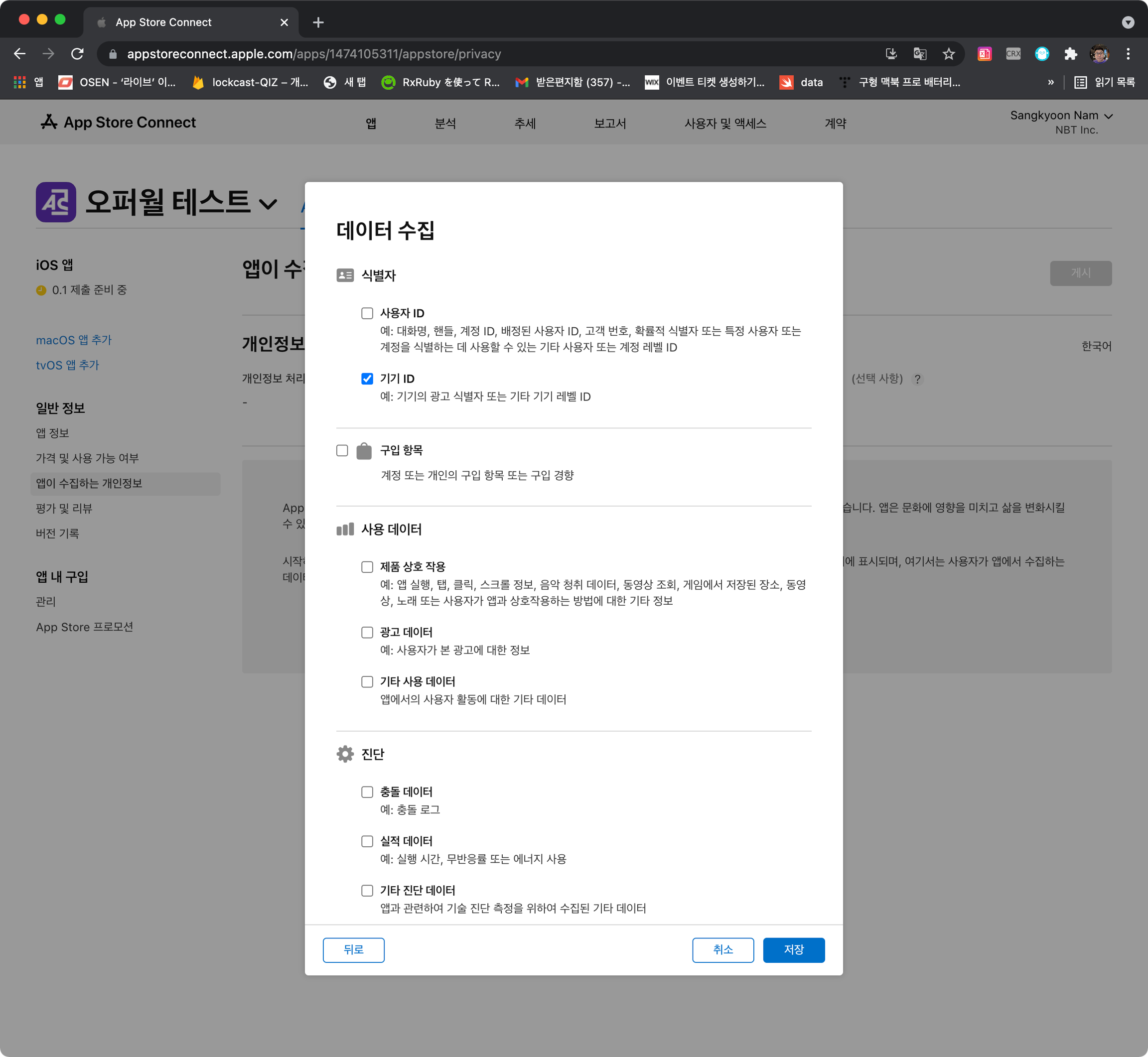Tick the 충돌 데이터 checkbox

tap(367, 792)
